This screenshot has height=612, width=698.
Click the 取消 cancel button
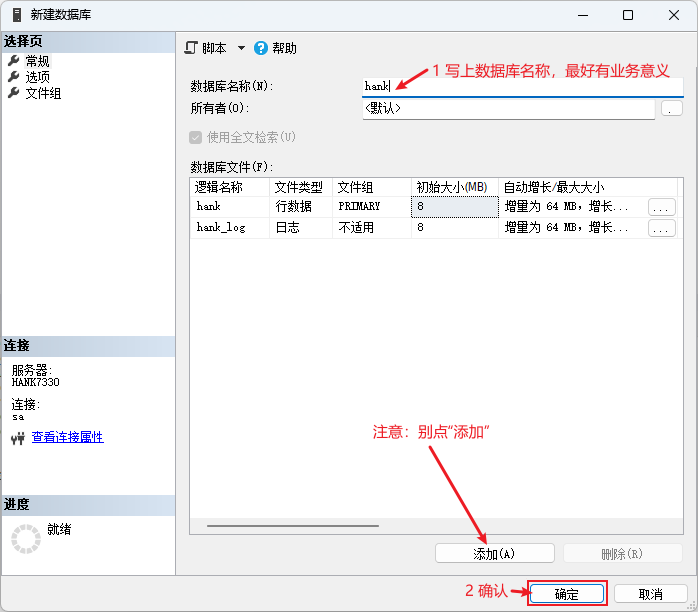[650, 594]
